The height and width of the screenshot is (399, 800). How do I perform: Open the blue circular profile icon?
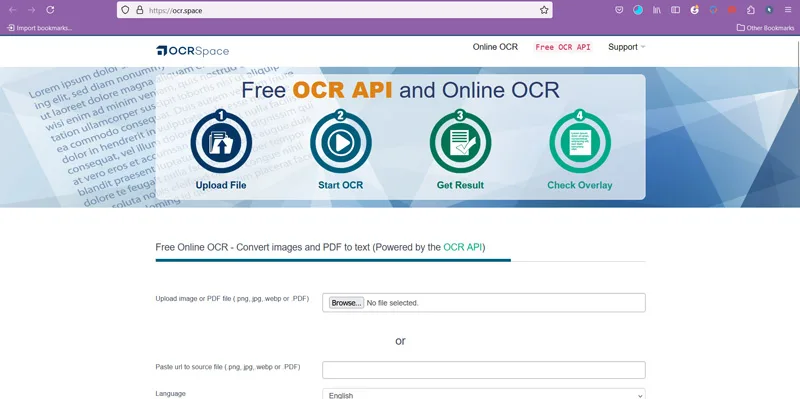point(638,10)
